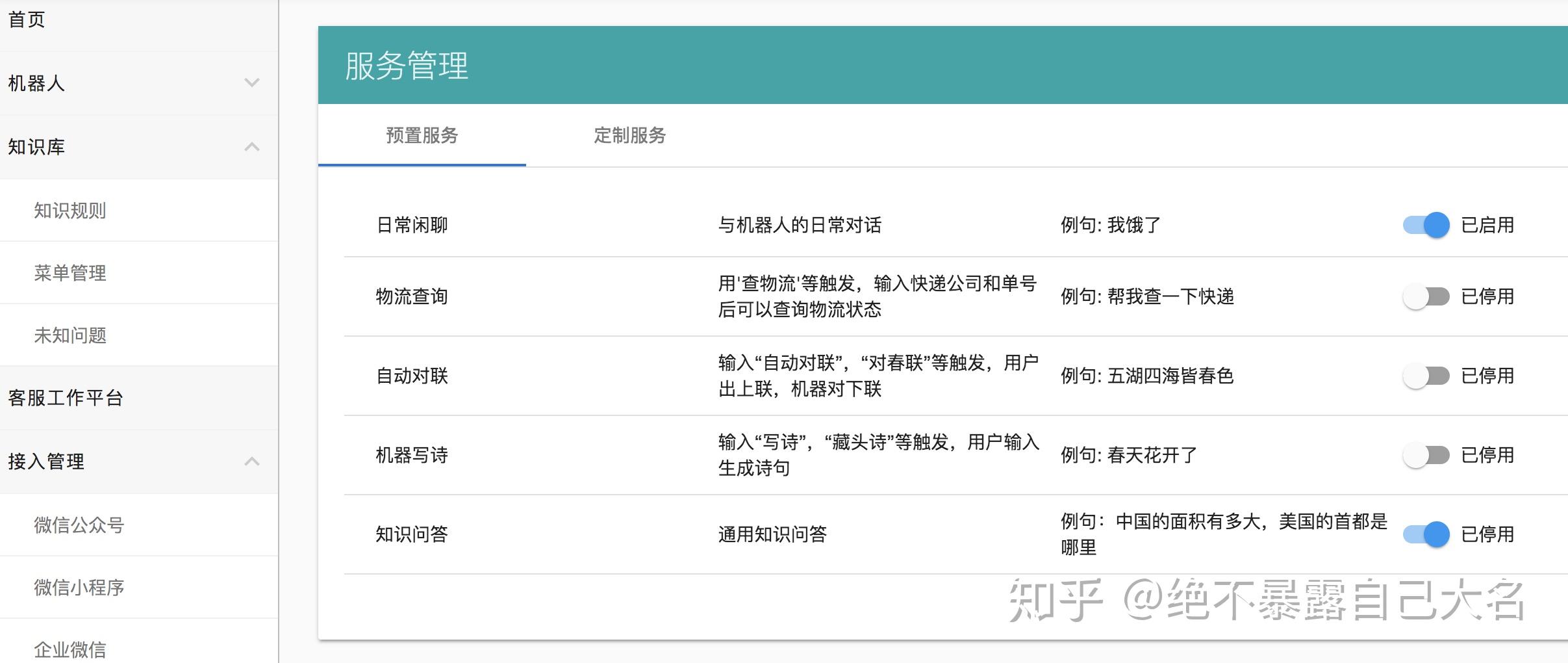Collapse the 接入管理 section chevron

251,461
